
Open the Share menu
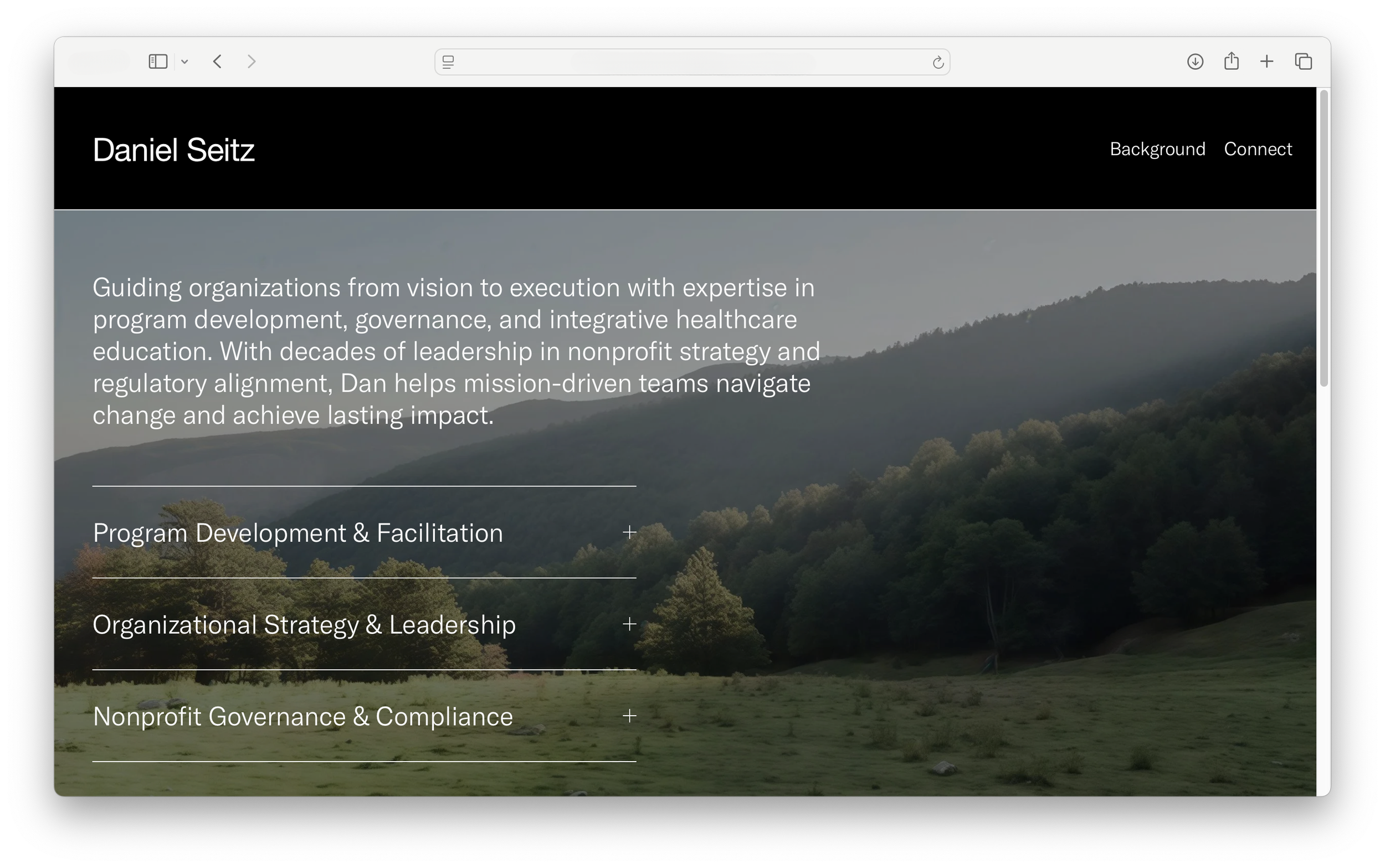point(1231,61)
